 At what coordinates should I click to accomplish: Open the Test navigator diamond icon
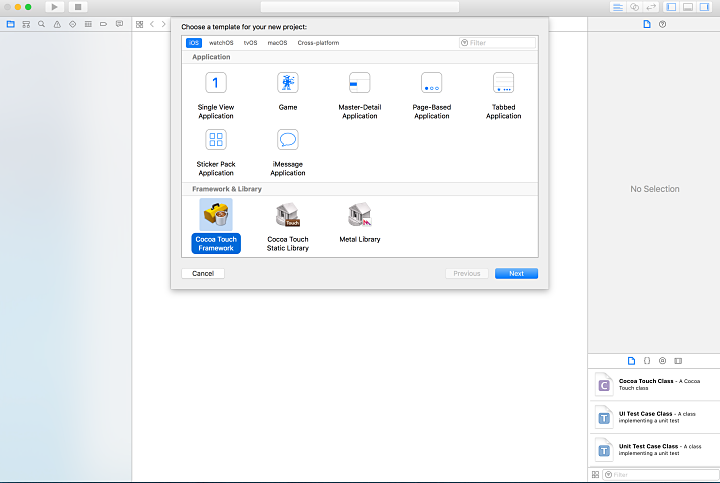73,24
